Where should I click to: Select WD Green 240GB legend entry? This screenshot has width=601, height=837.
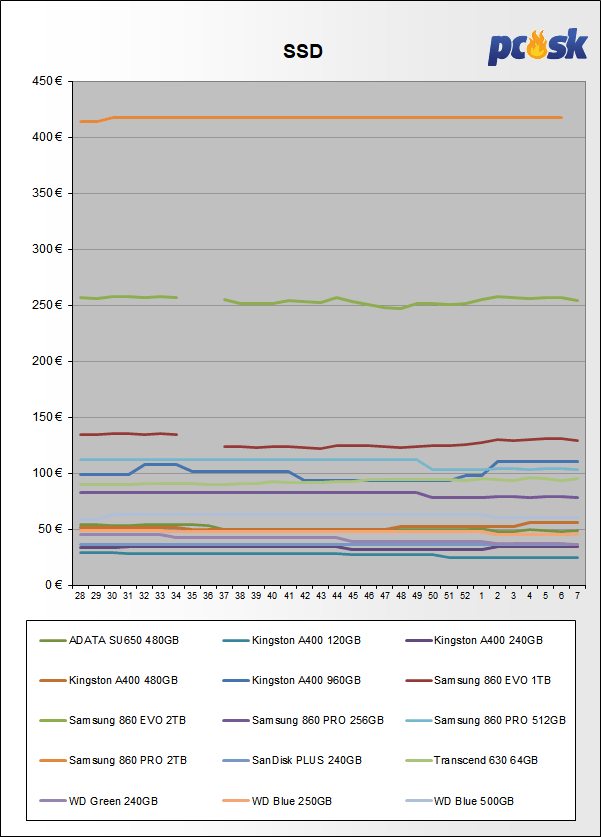coord(99,801)
